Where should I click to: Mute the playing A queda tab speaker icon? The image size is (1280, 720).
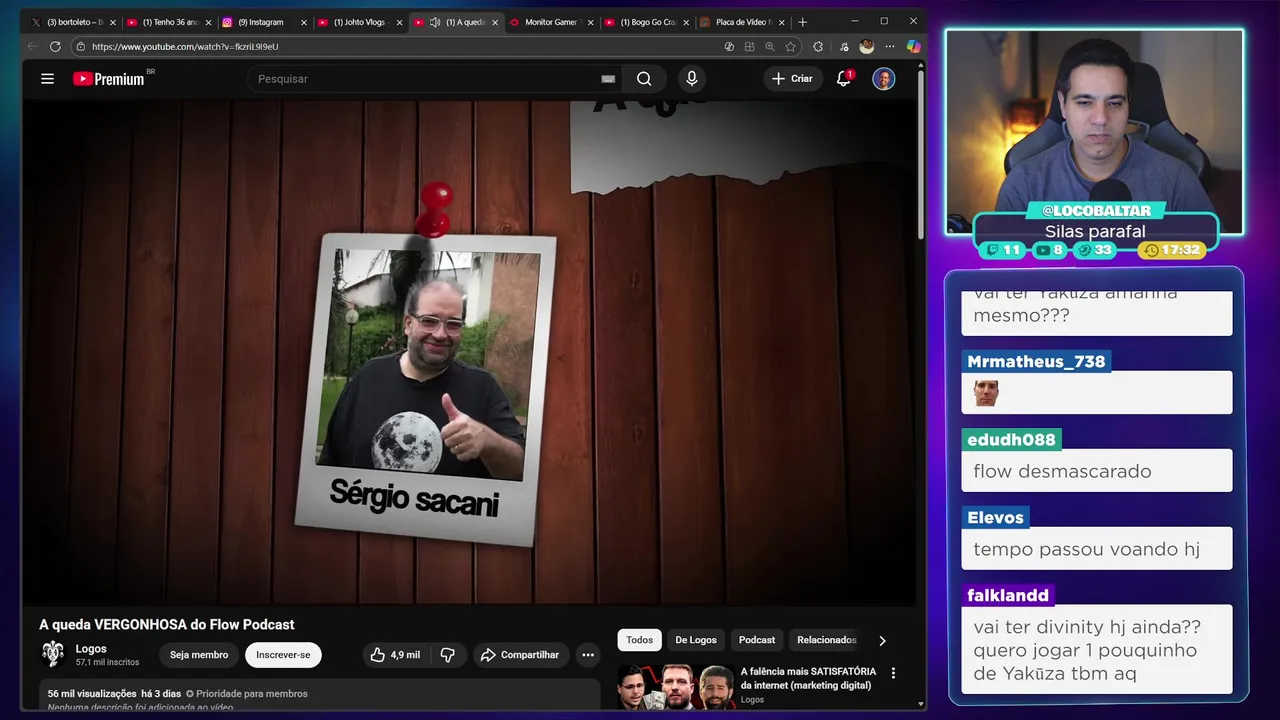[x=435, y=22]
